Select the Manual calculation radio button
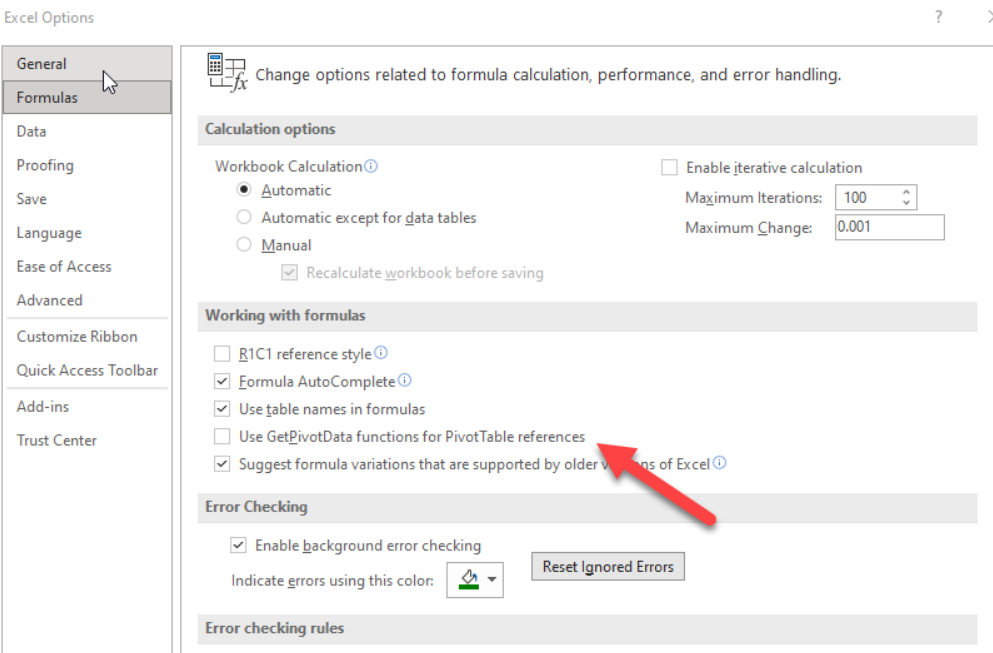Screen dimensions: 993x653 [243, 244]
